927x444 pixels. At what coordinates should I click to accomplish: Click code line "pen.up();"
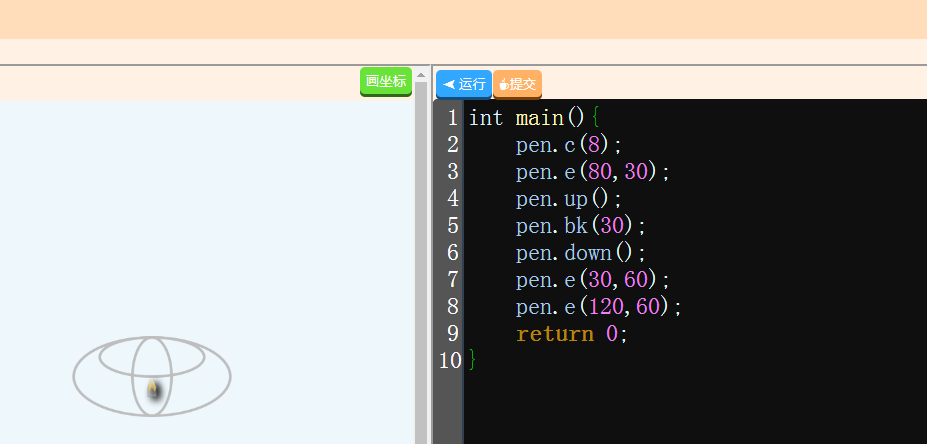pyautogui.click(x=569, y=199)
